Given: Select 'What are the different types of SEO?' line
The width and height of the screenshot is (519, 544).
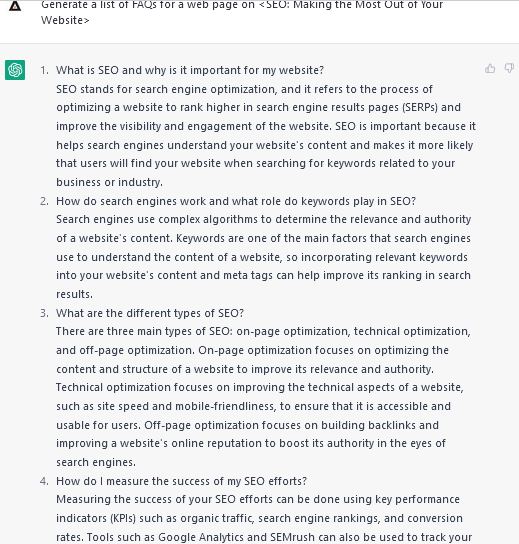Looking at the screenshot, I should pyautogui.click(x=150, y=313).
